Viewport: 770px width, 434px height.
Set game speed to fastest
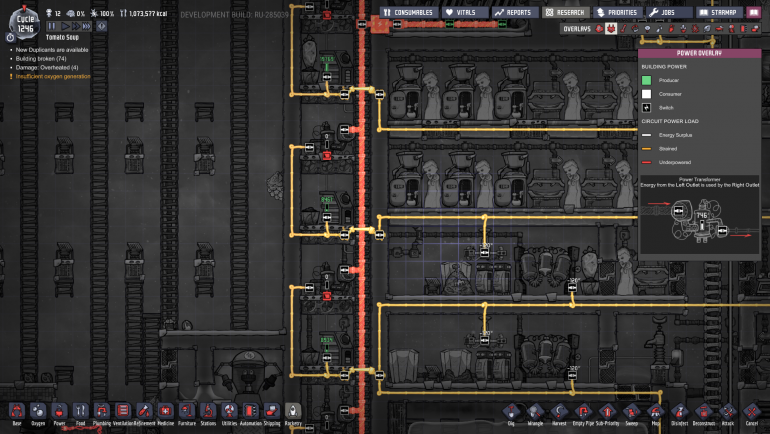(85, 27)
